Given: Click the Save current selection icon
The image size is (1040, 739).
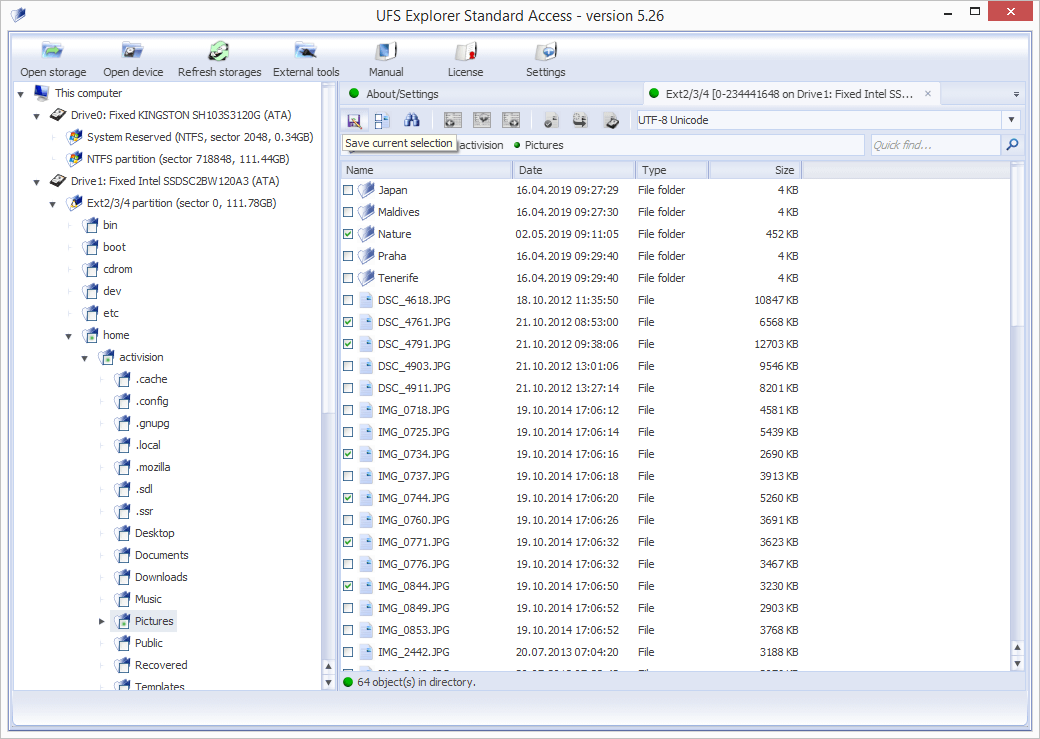Looking at the screenshot, I should tap(353, 120).
